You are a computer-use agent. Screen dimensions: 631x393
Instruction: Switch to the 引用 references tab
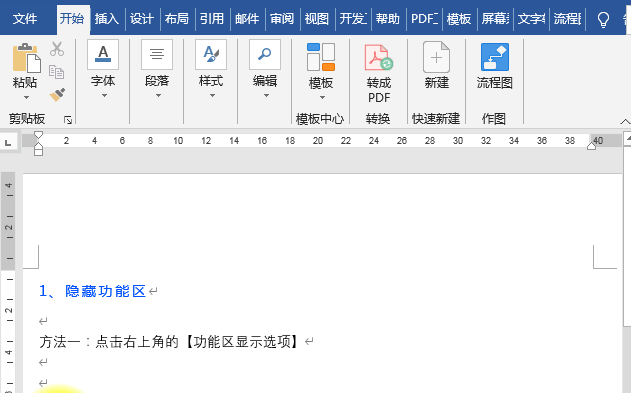tap(212, 19)
